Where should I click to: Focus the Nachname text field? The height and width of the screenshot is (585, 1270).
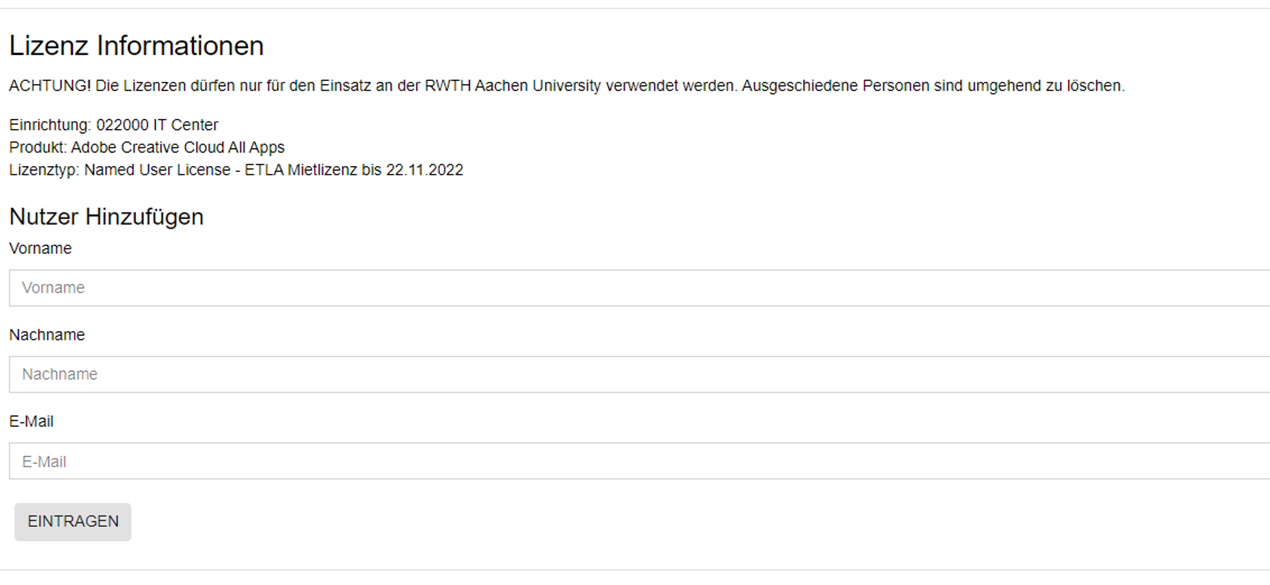[640, 374]
